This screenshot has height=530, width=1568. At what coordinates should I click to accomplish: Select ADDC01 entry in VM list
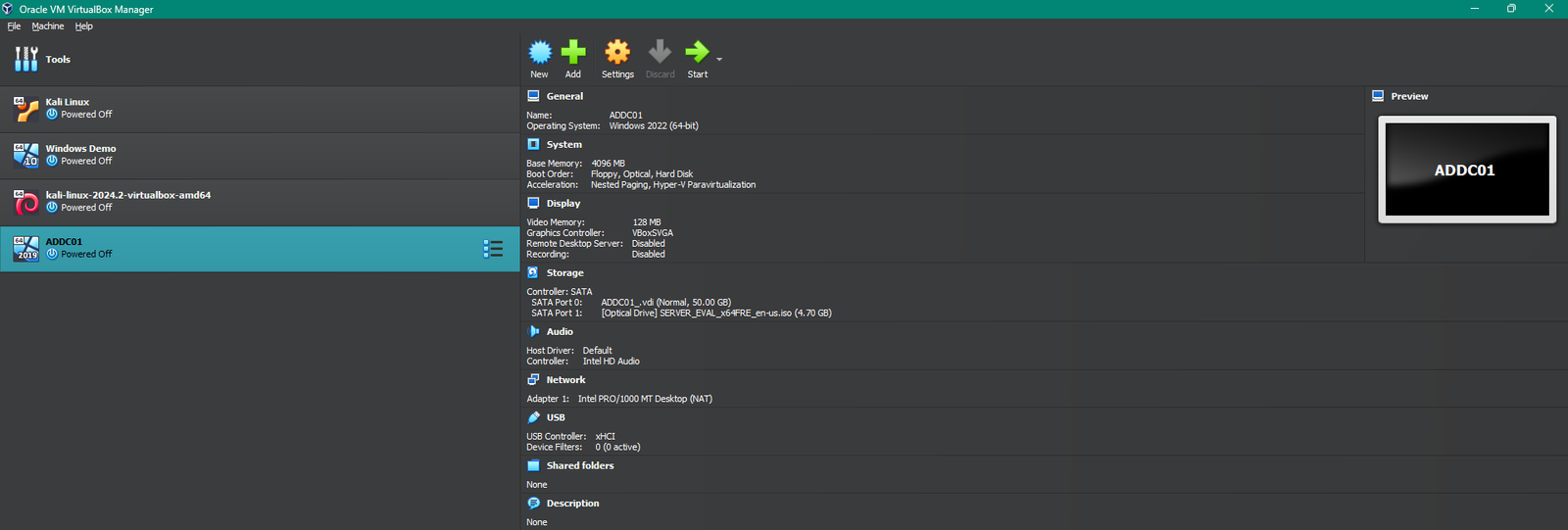coord(260,249)
